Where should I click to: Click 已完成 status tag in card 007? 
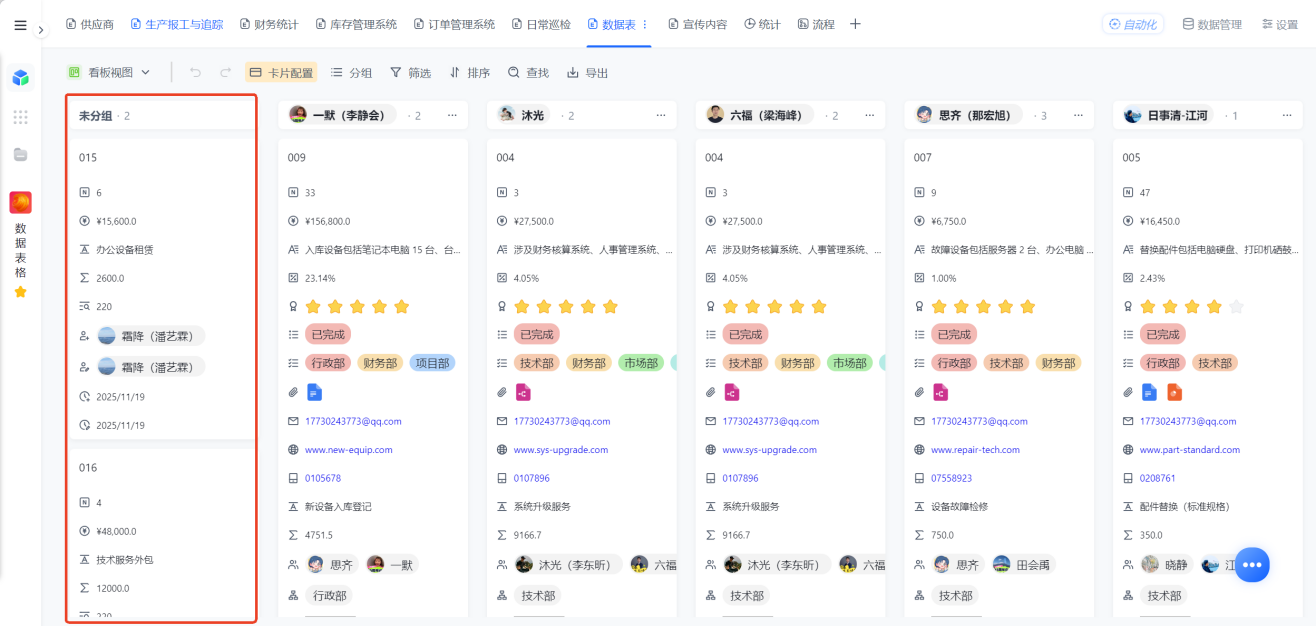[955, 334]
